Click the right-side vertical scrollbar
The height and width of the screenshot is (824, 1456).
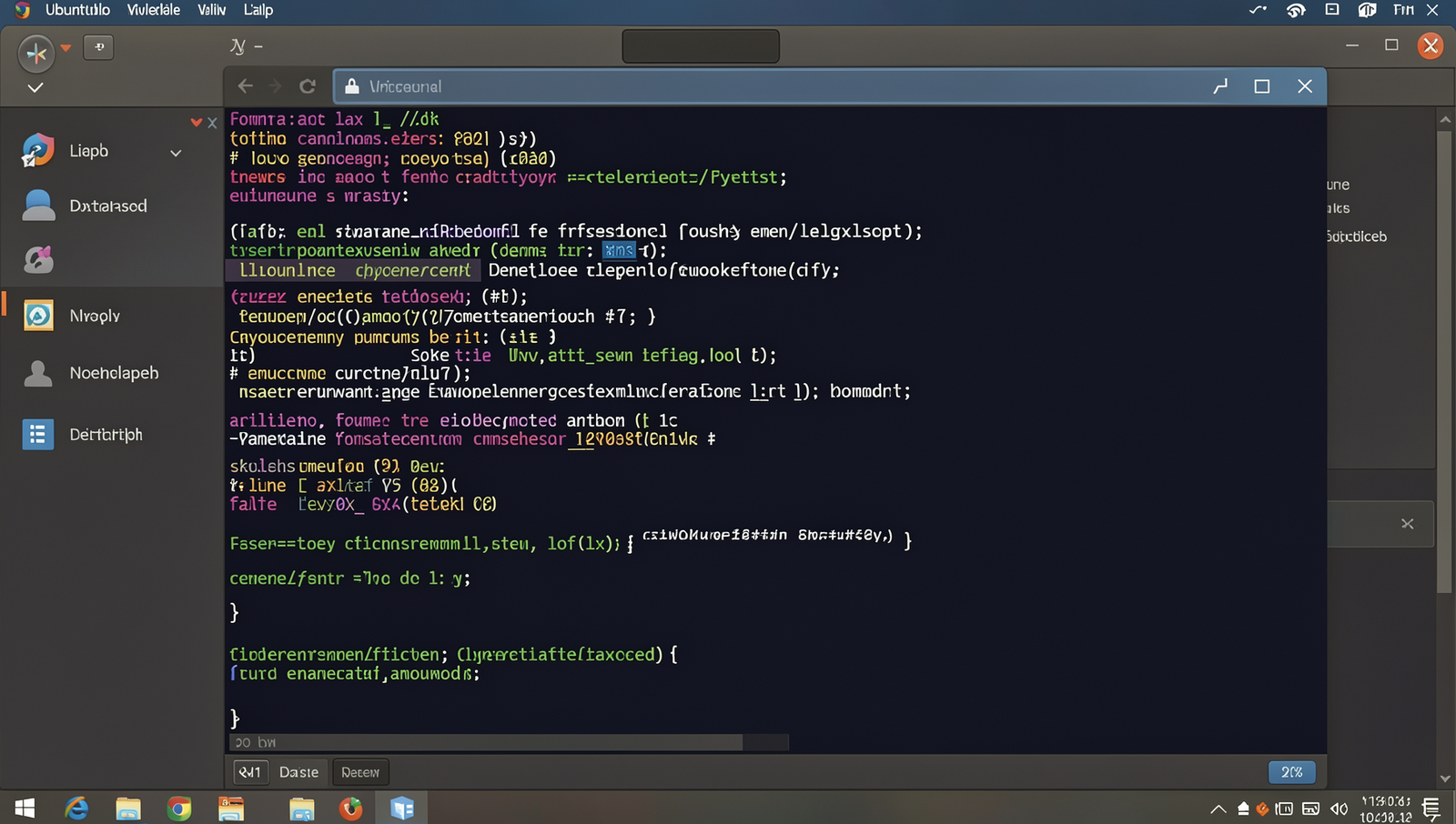click(x=1444, y=362)
